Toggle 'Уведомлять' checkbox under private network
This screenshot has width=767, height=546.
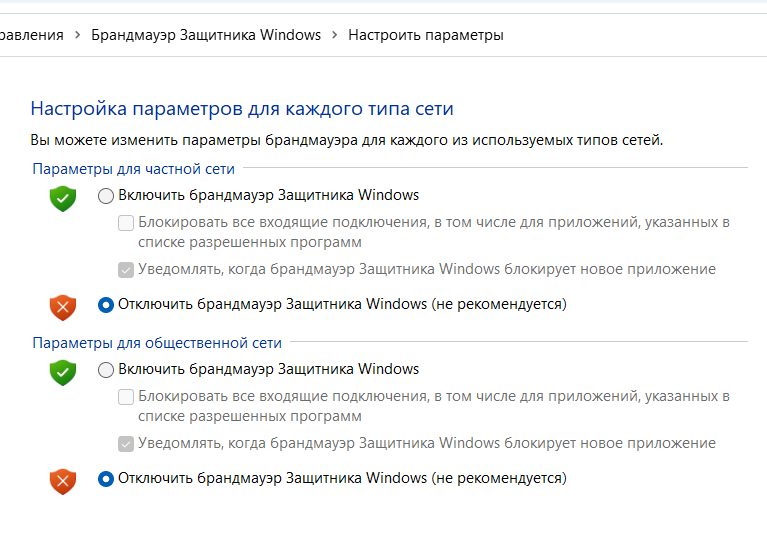126,269
